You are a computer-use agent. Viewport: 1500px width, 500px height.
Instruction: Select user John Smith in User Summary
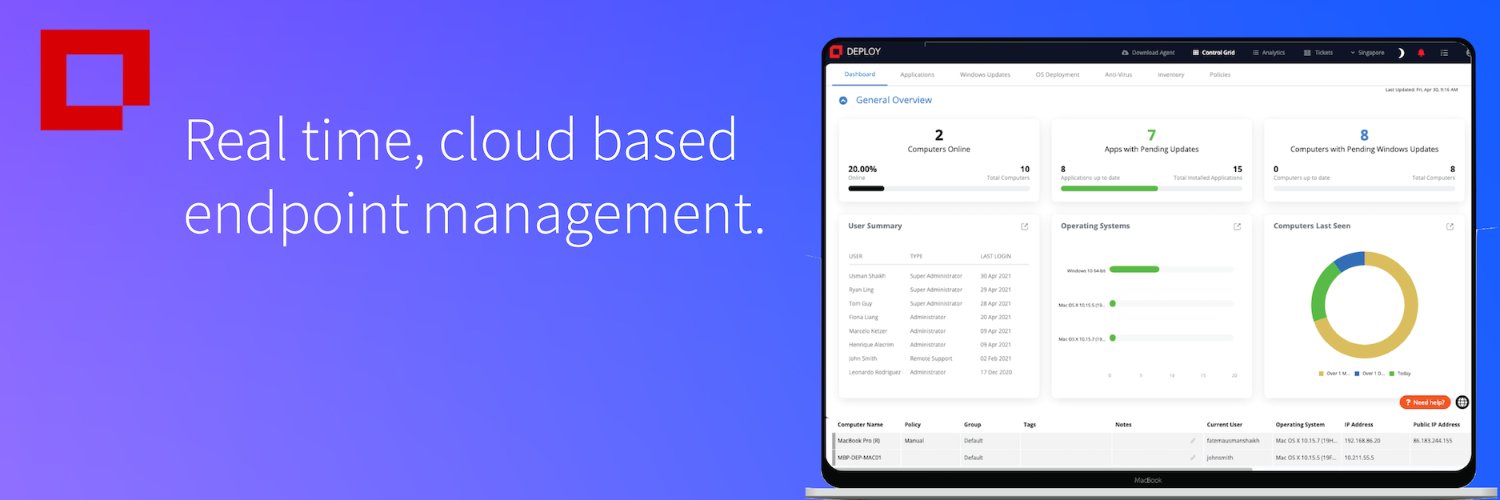click(863, 358)
